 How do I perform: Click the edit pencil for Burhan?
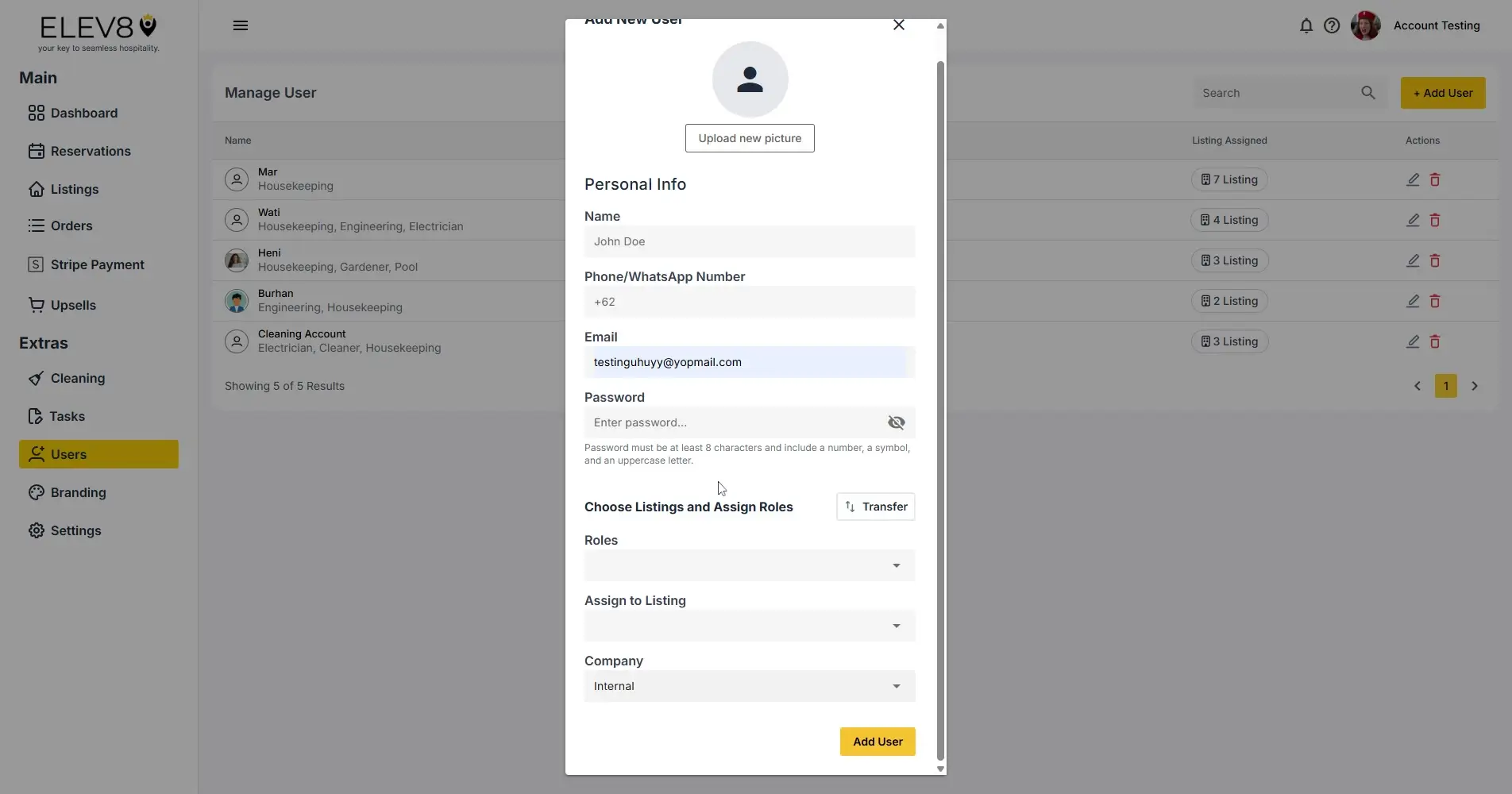1413,301
